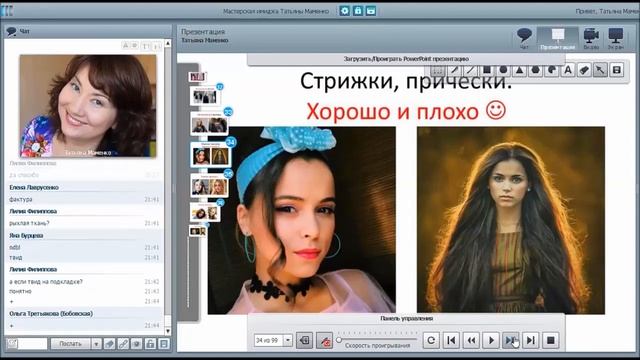Select the circle shape tool
The image size is (640, 360).
tap(503, 70)
